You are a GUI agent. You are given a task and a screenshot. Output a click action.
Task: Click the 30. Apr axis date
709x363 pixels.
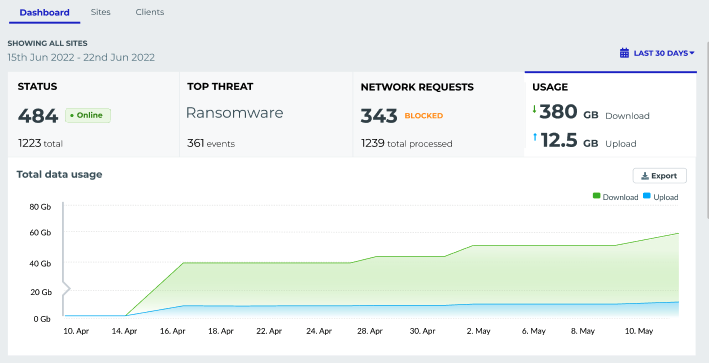click(422, 331)
